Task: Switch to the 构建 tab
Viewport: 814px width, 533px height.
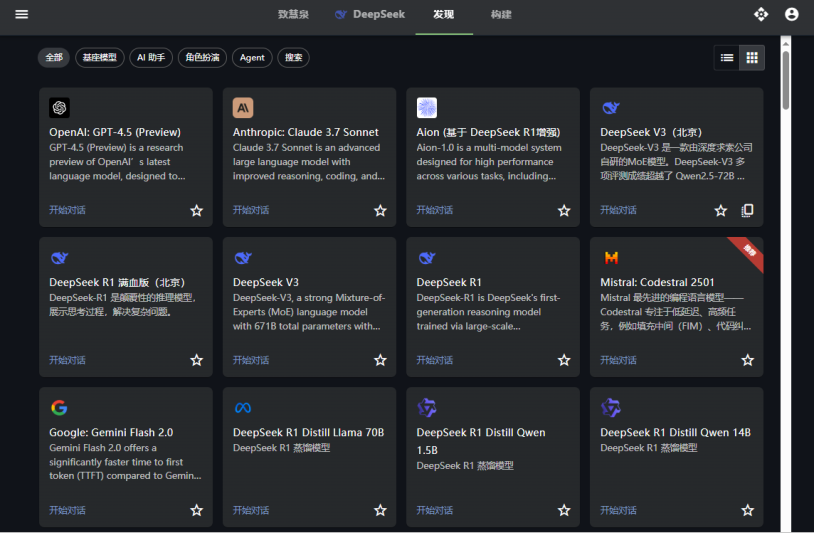Action: pos(501,15)
